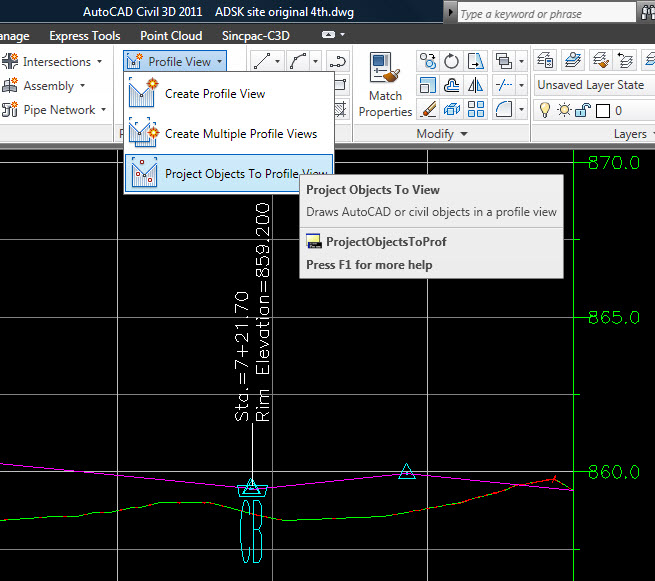
Task: Click the 860.0 elevation label
Action: [x=614, y=472]
